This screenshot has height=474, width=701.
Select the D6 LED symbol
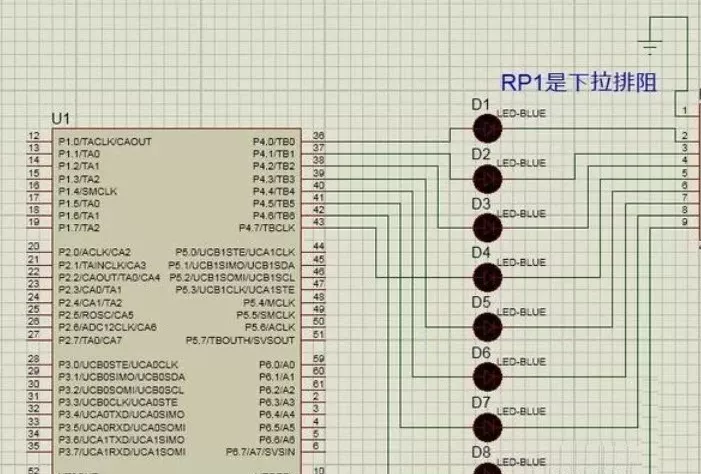pos(487,377)
